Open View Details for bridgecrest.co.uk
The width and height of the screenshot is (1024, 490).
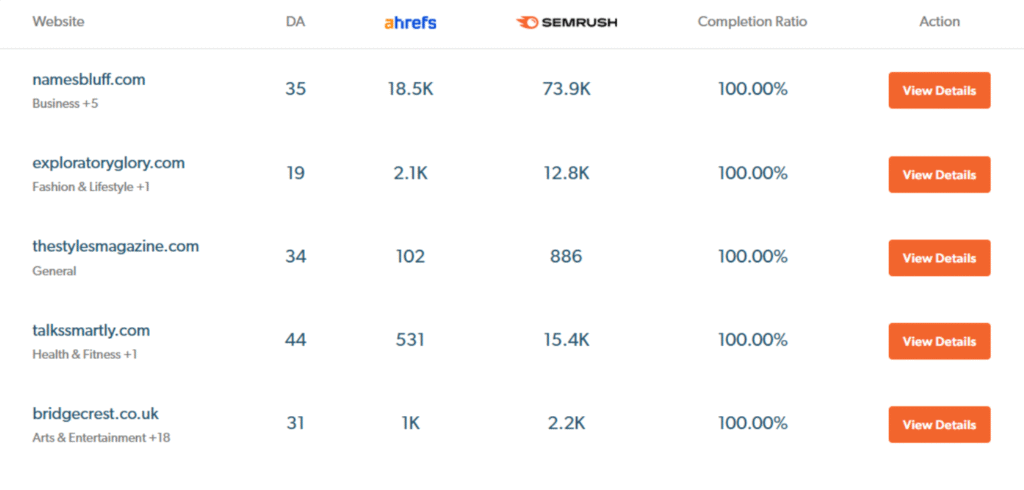click(939, 425)
